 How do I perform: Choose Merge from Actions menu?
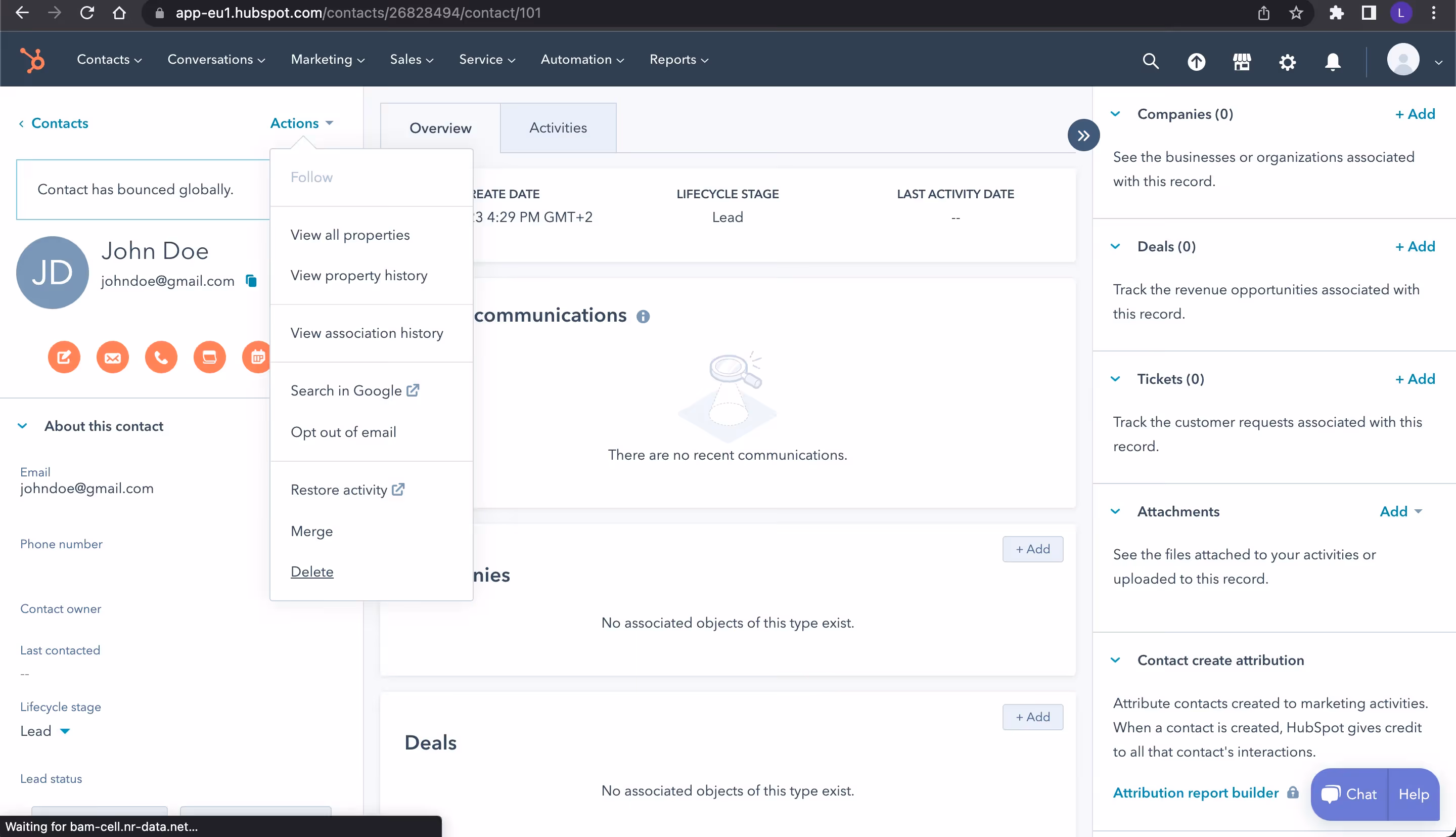(371, 531)
